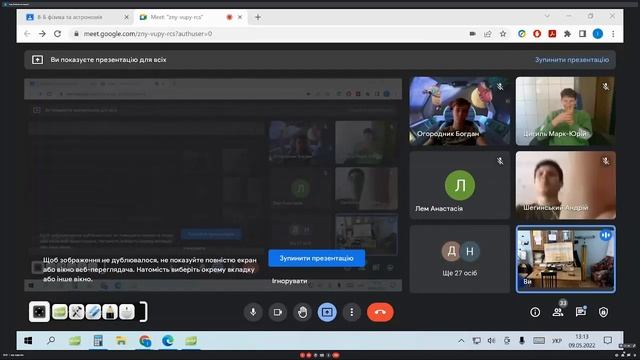
Task: Open more options three-dot menu in Meet
Action: (351, 312)
